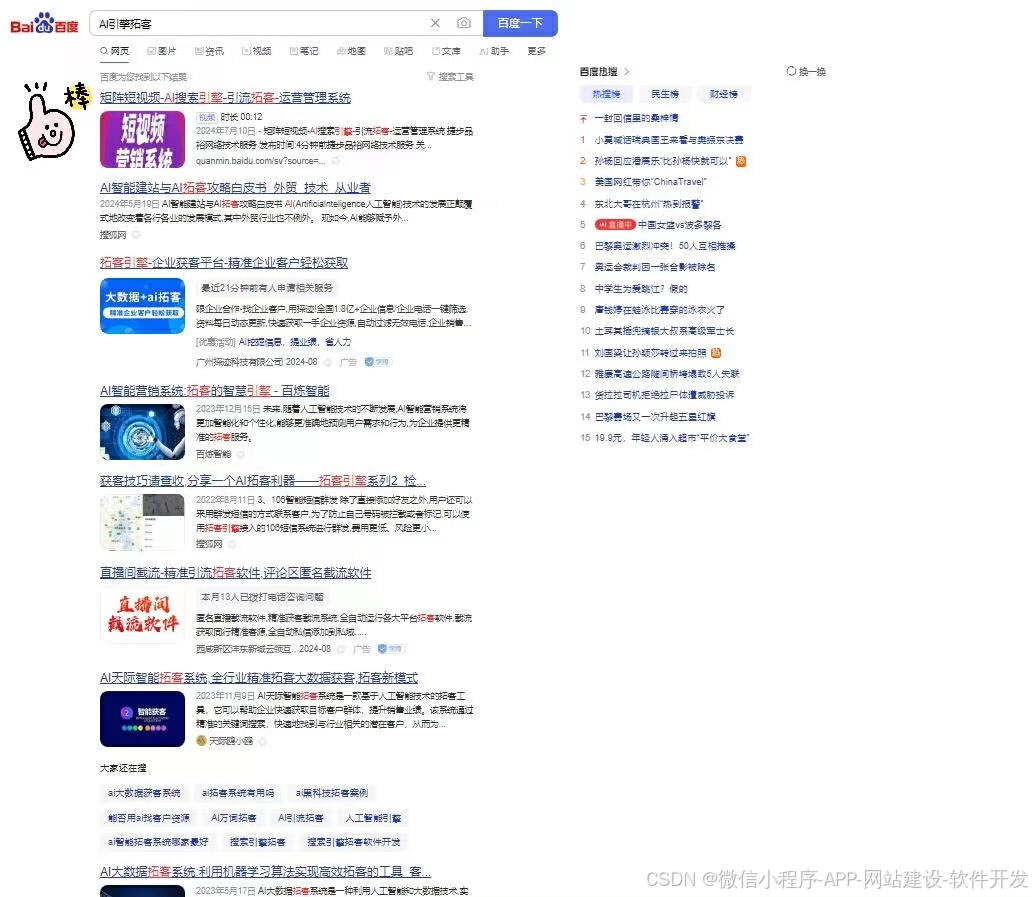Open 搜索工具 filter options
This screenshot has height=897, width=1032.
click(450, 76)
